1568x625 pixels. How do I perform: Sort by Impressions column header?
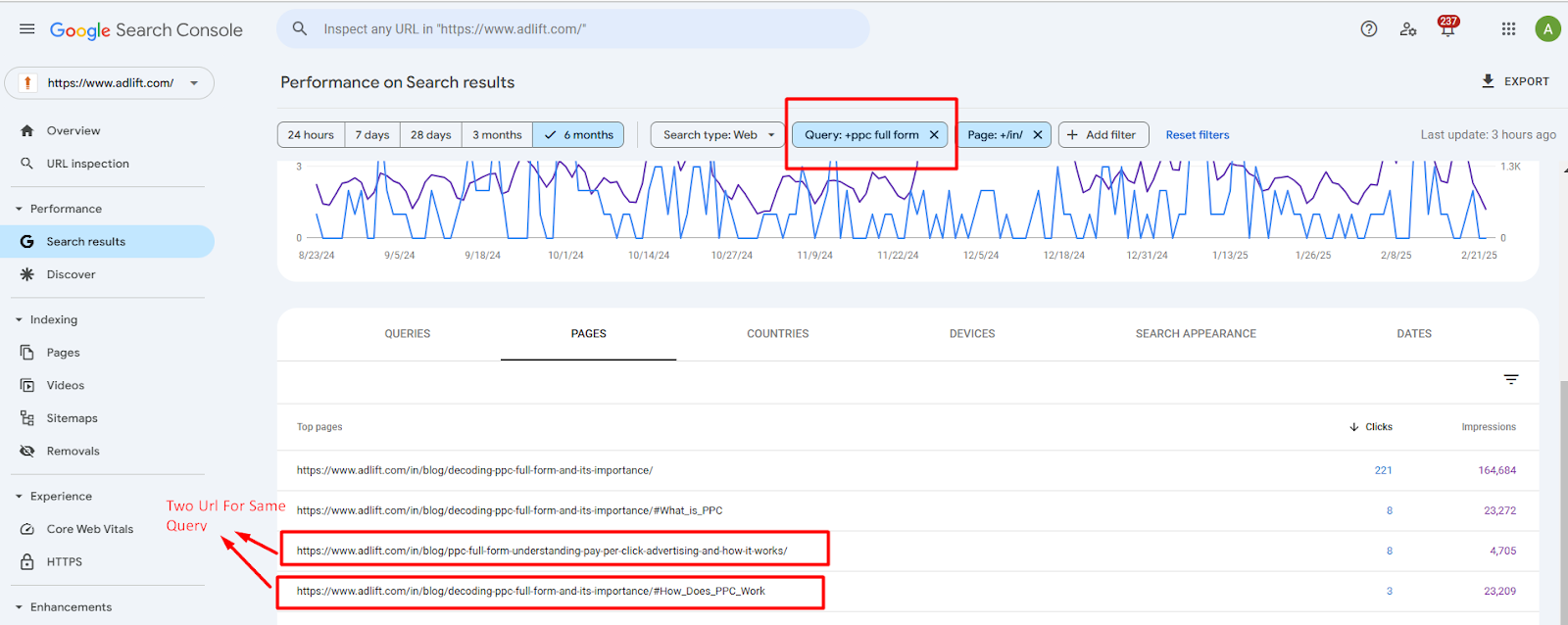pos(1489,427)
